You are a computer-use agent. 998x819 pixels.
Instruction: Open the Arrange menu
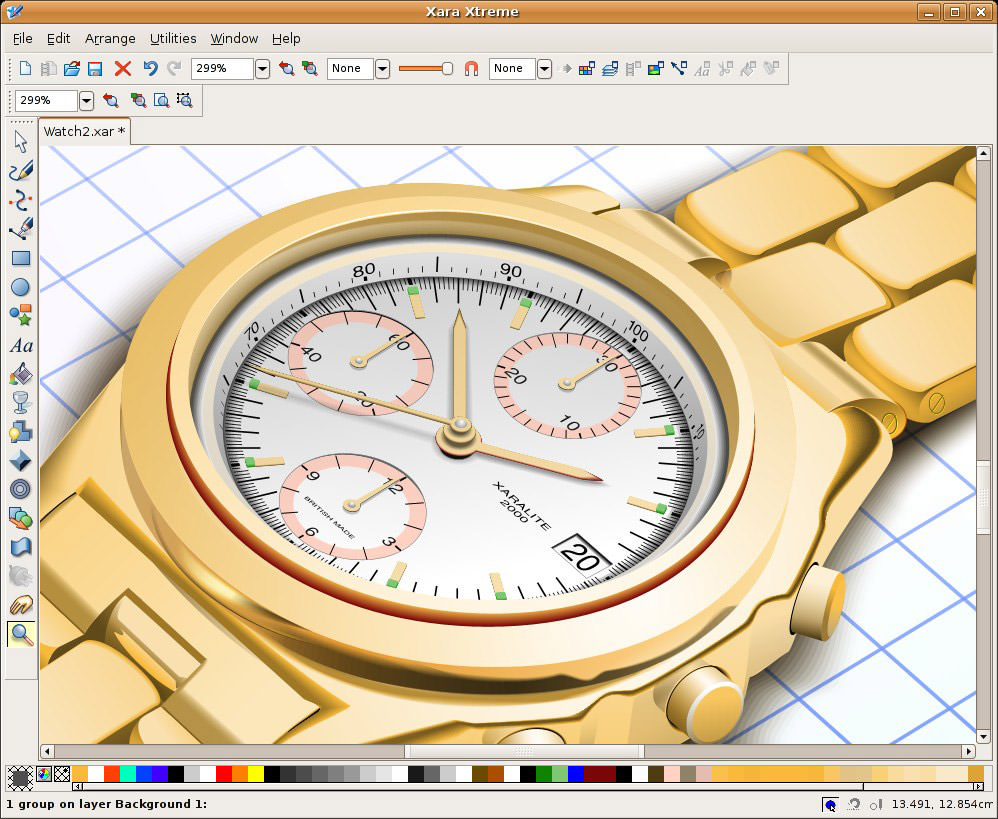(x=110, y=38)
